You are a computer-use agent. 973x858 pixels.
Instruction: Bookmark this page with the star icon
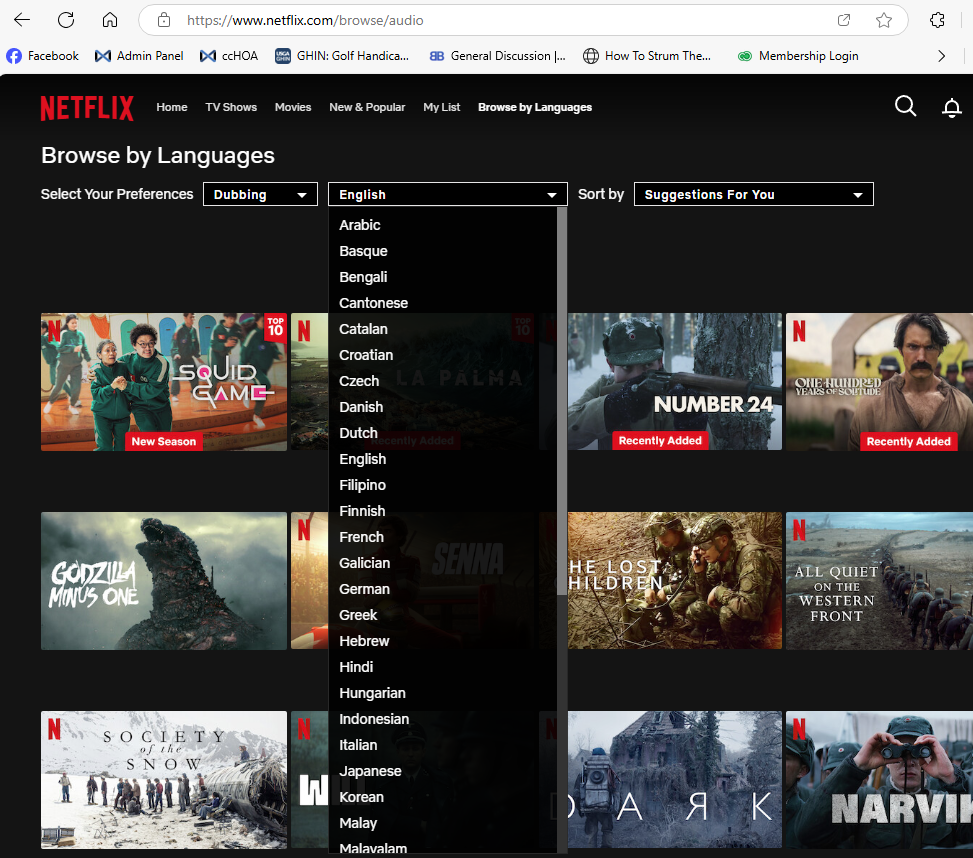pos(884,20)
